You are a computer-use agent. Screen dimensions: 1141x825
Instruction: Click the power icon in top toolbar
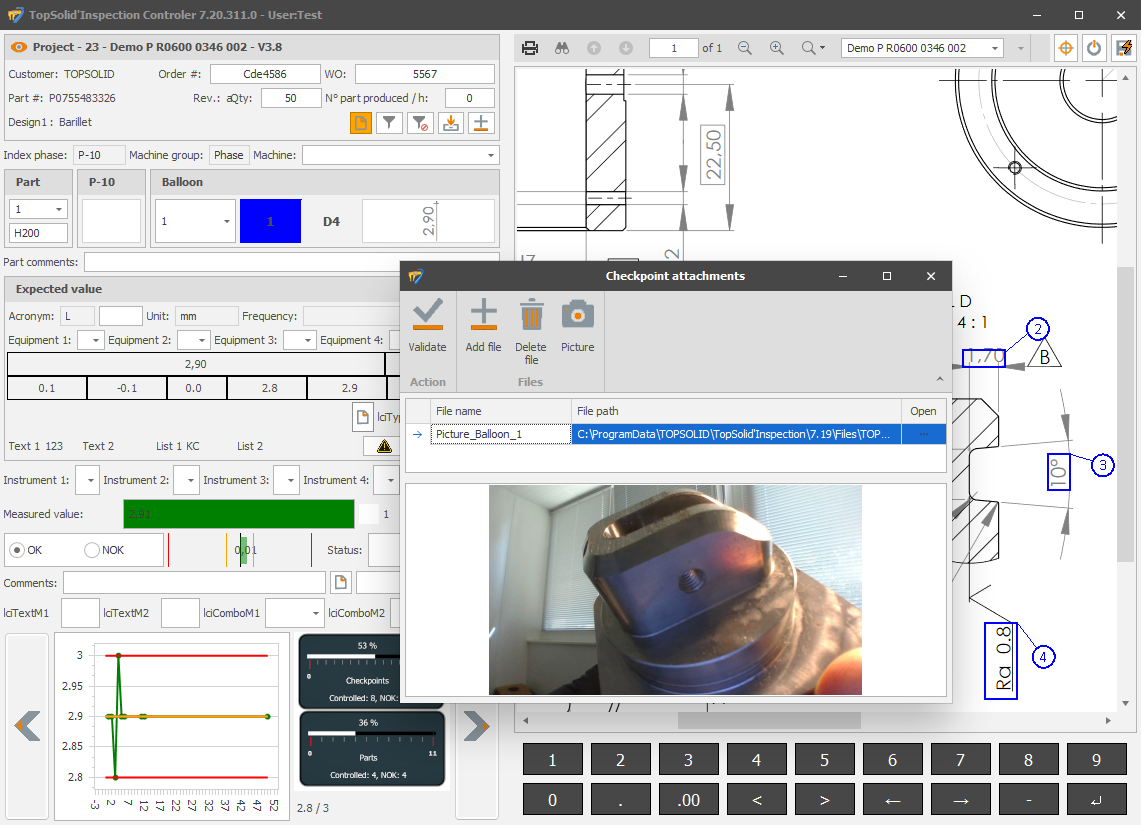coord(1094,48)
